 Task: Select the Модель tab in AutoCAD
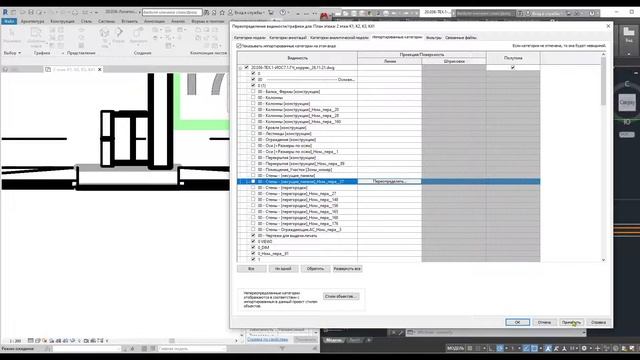pos(334,340)
